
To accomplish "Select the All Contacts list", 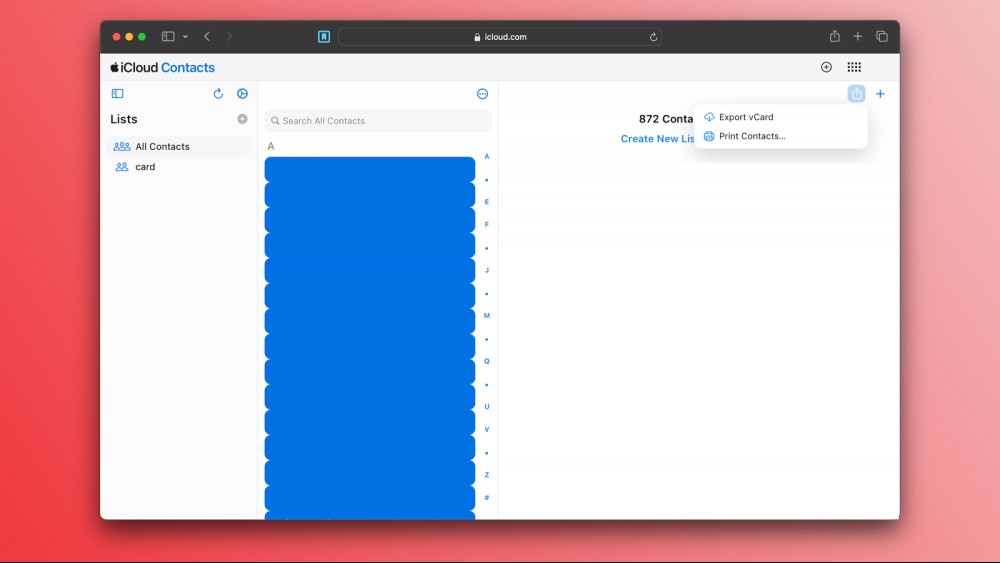I will point(179,146).
